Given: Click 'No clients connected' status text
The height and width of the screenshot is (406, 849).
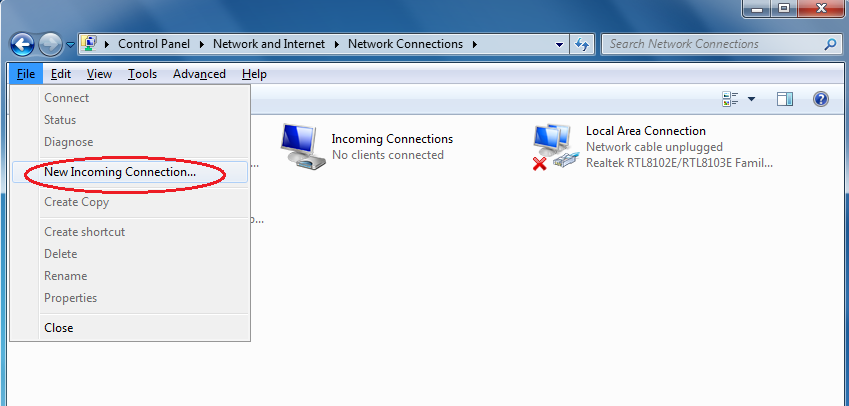Looking at the screenshot, I should click(x=388, y=155).
